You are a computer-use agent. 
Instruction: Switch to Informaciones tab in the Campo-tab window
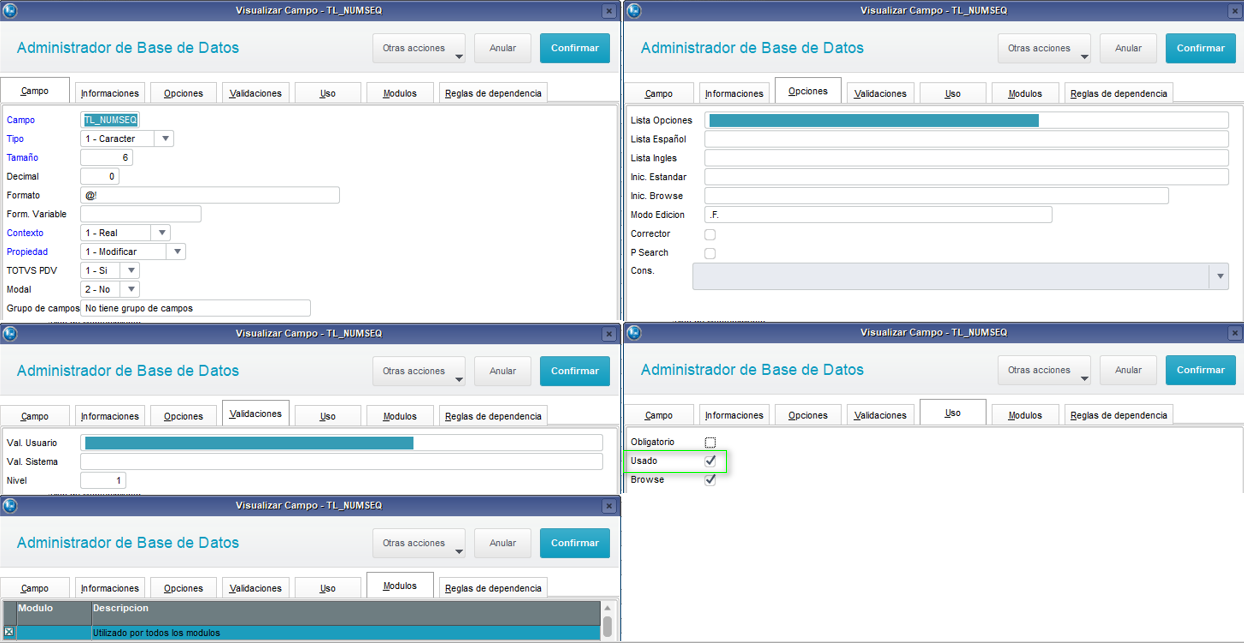pos(110,93)
